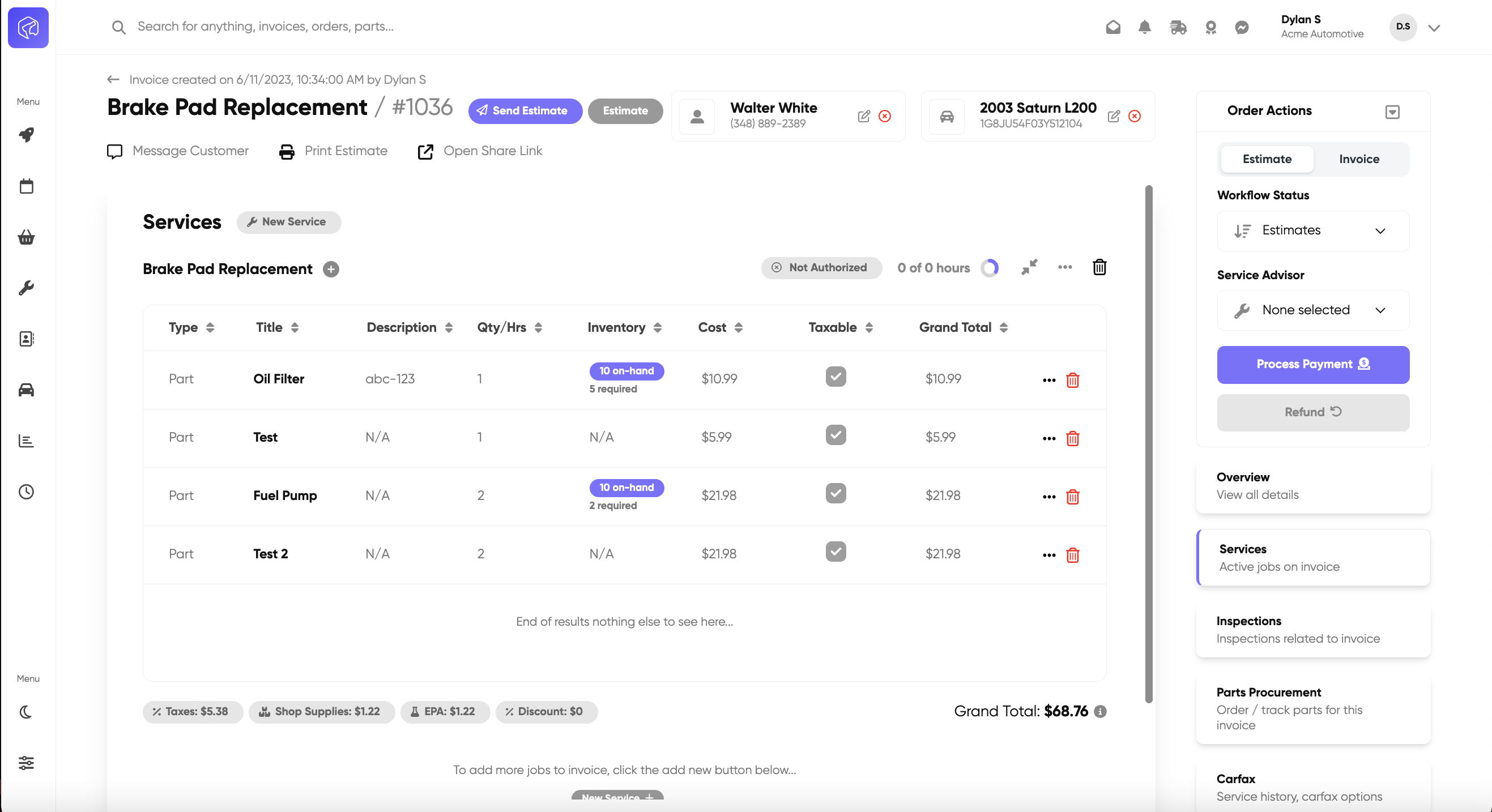1492x812 pixels.
Task: Expand the Service Advisor dropdown
Action: [1313, 310]
